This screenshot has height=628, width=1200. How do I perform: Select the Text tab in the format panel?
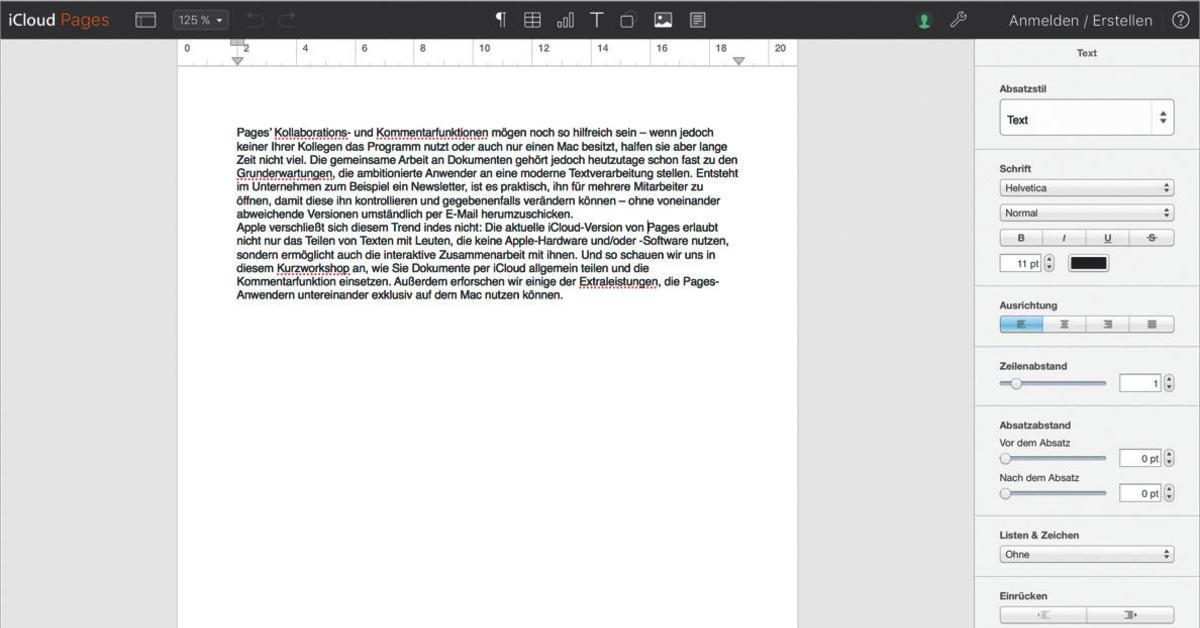click(1086, 53)
